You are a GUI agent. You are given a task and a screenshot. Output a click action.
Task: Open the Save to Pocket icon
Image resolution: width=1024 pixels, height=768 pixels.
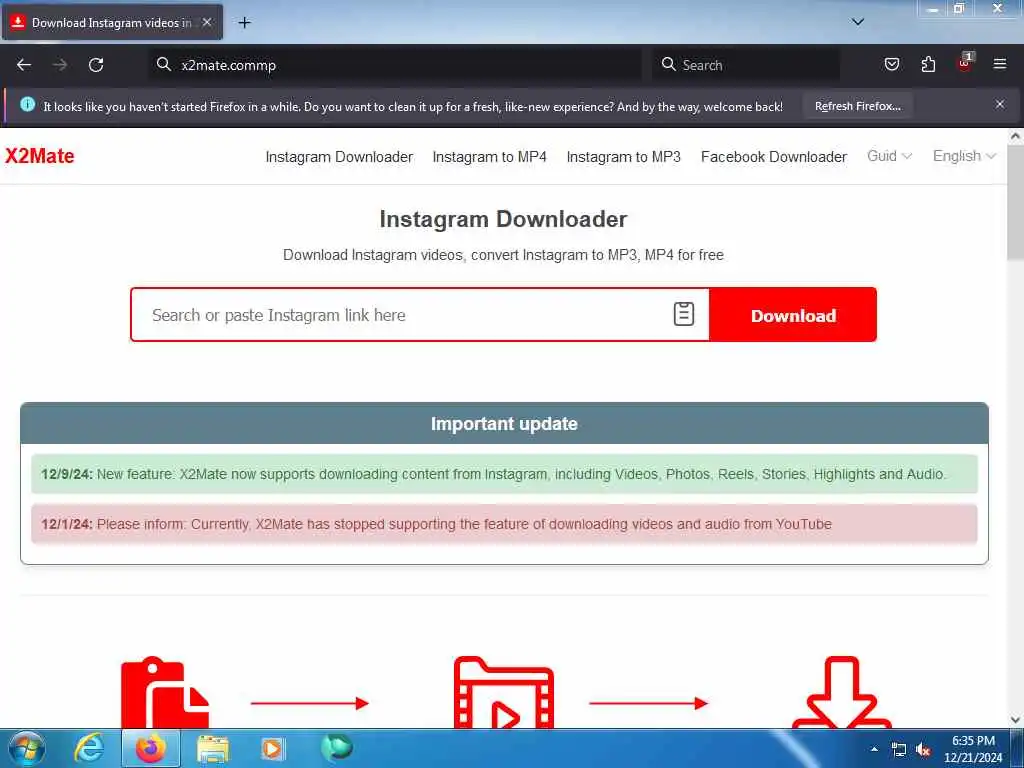click(x=891, y=64)
